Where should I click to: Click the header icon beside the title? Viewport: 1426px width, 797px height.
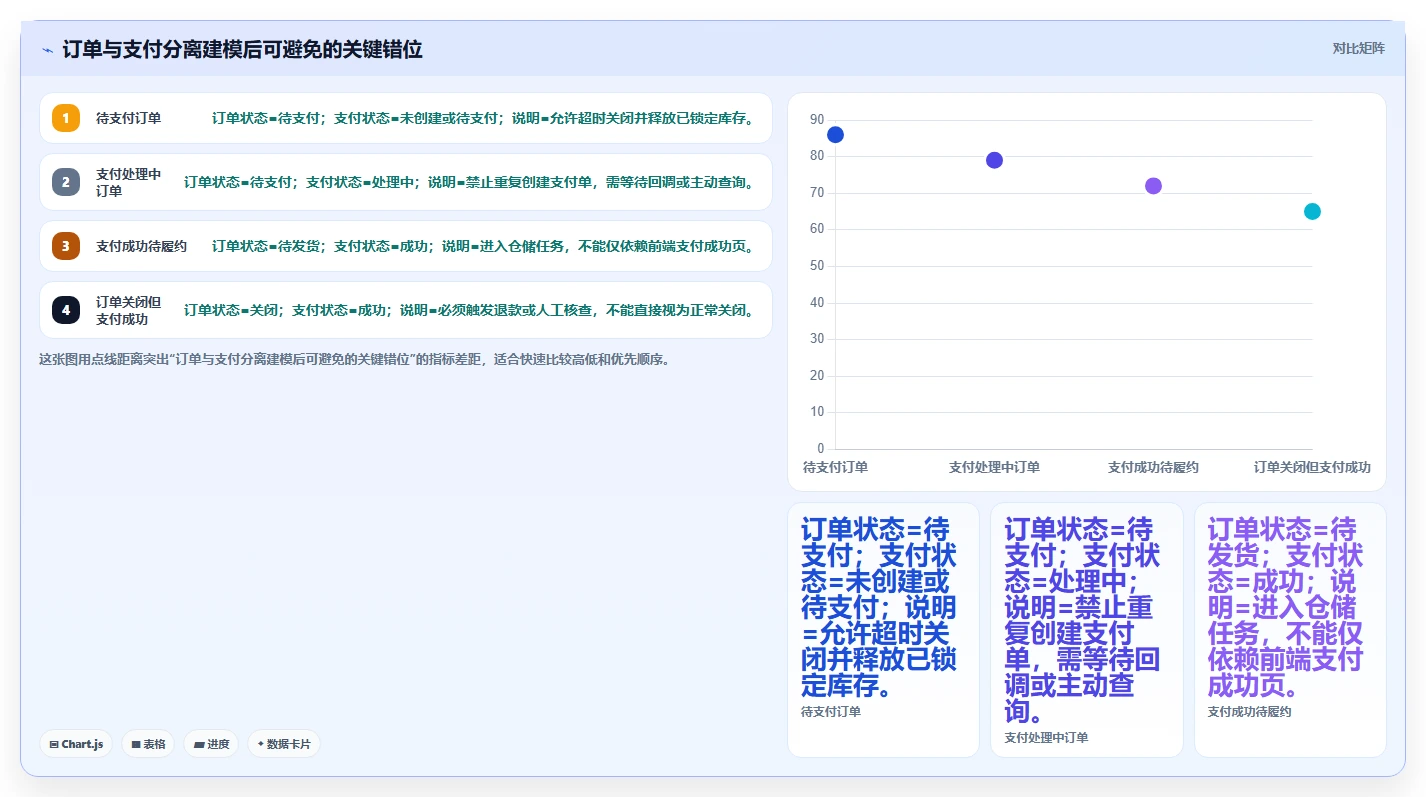pos(47,50)
